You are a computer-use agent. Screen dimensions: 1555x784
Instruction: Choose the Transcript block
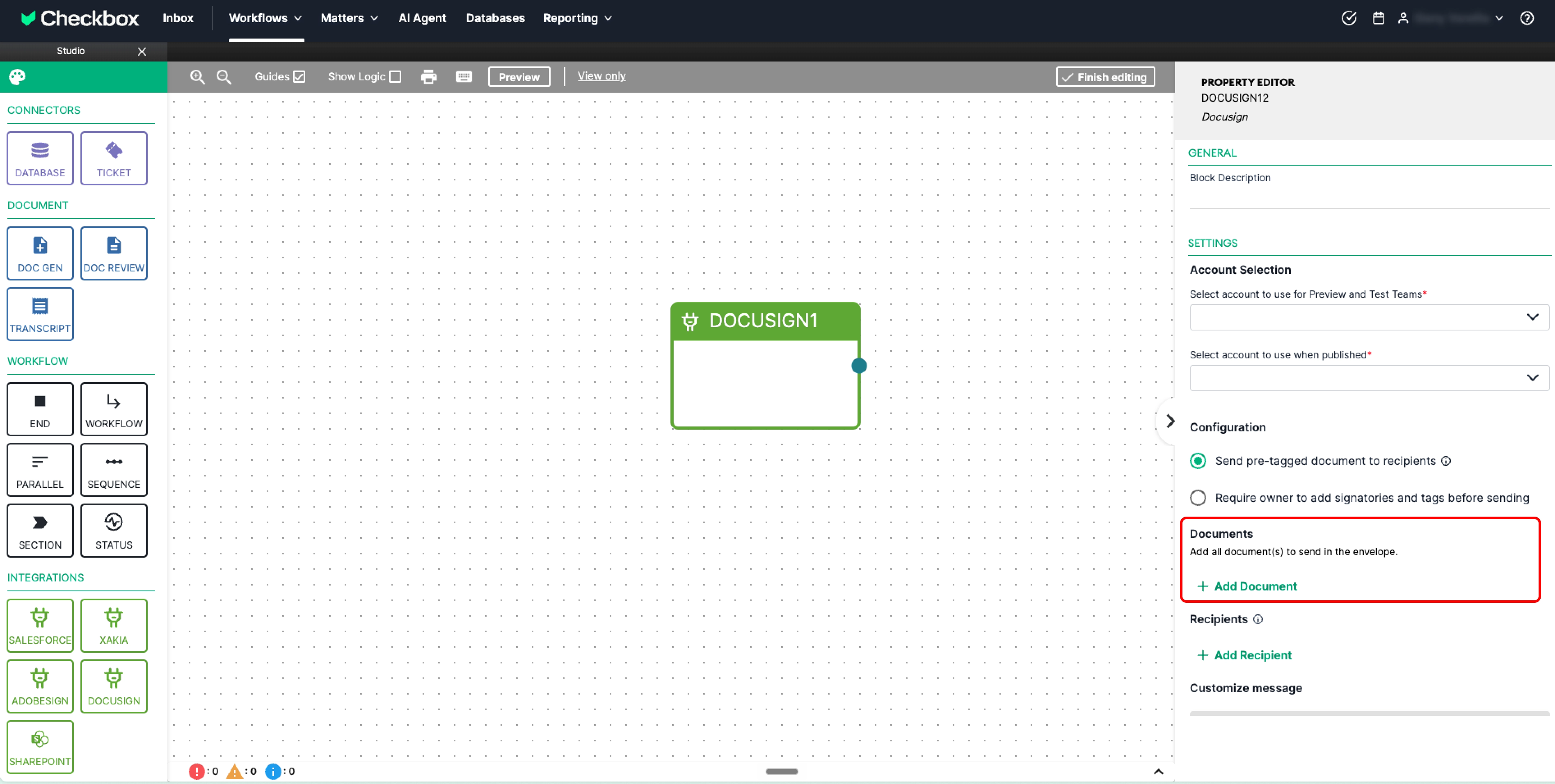pyautogui.click(x=40, y=314)
